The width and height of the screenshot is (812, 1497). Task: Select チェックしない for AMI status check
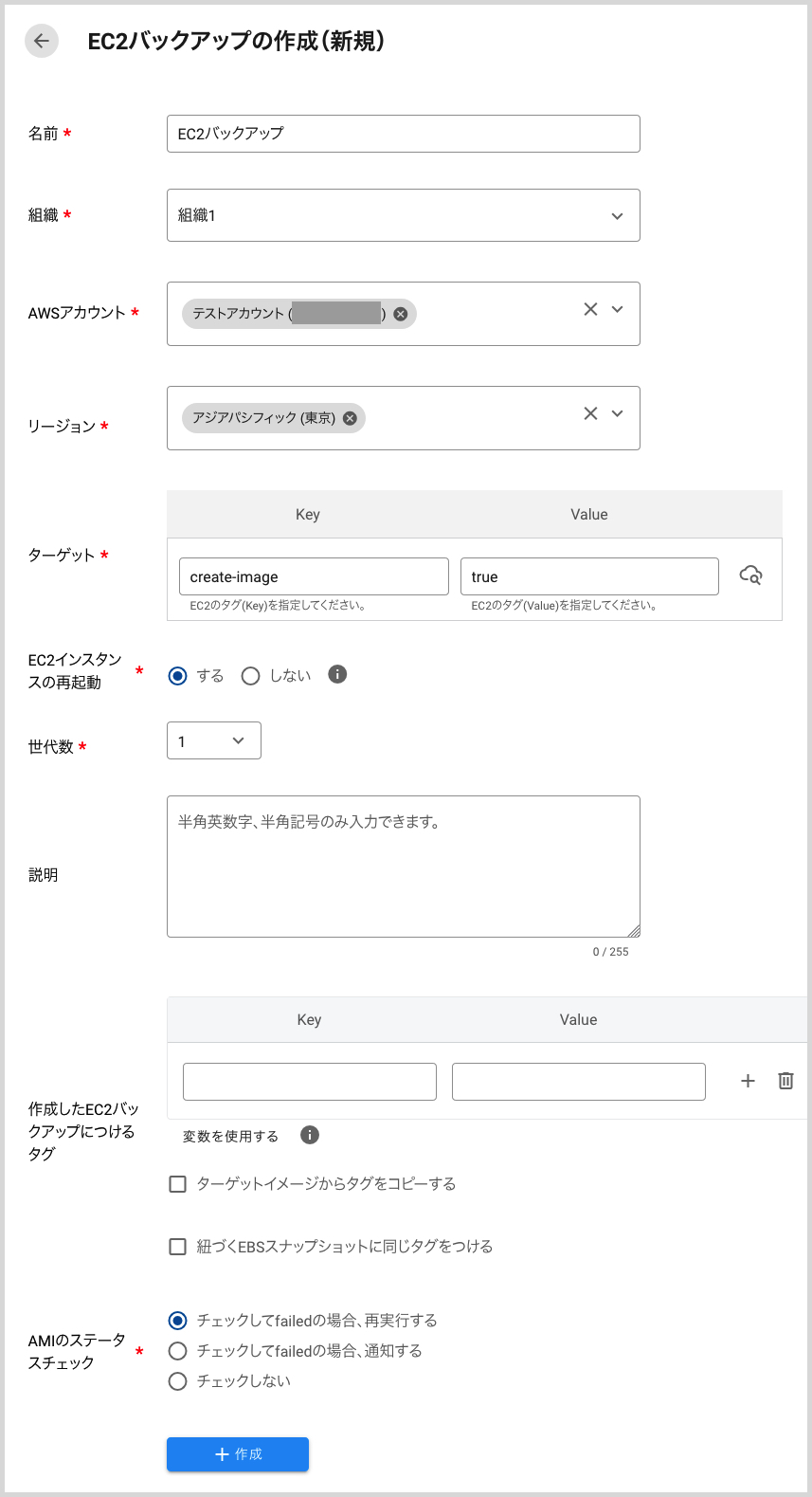[x=177, y=1381]
